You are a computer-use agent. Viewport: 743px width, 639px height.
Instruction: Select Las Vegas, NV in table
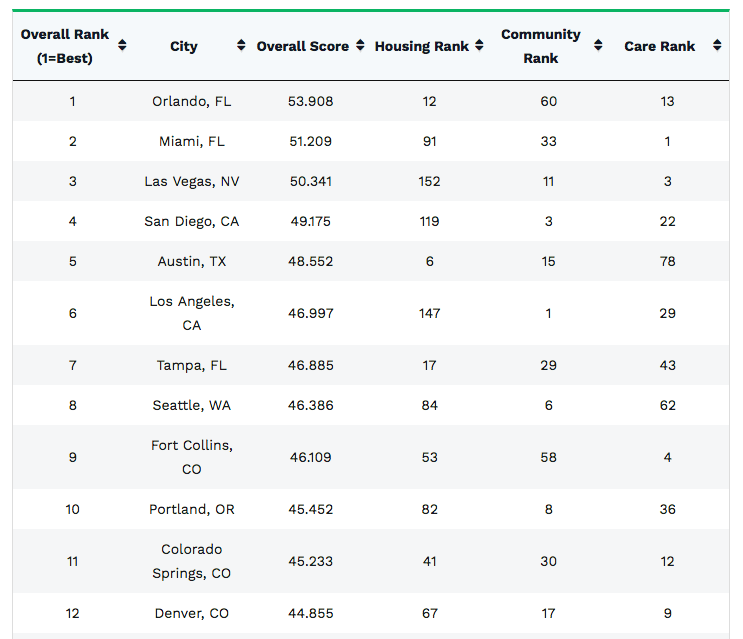pos(192,181)
